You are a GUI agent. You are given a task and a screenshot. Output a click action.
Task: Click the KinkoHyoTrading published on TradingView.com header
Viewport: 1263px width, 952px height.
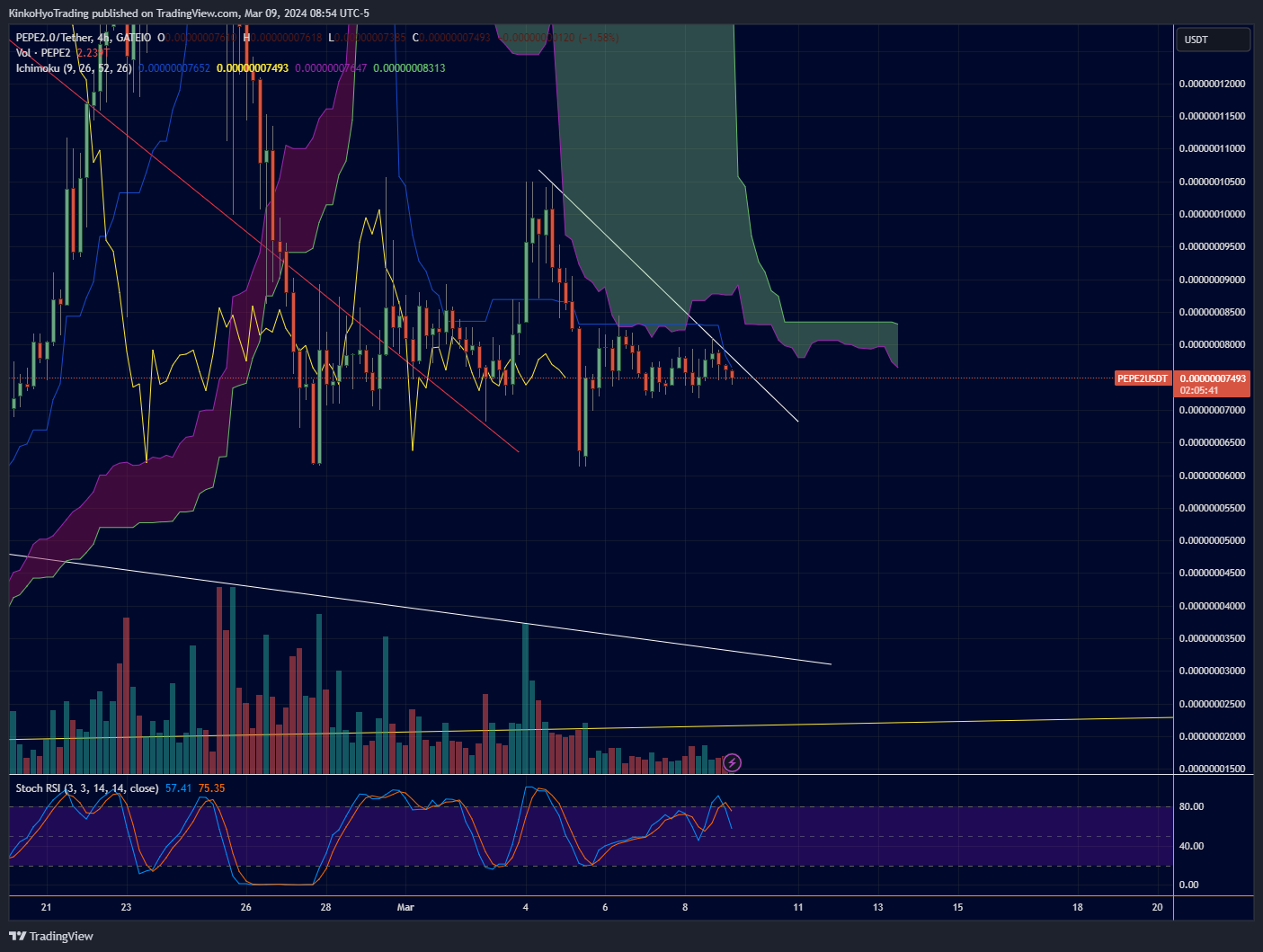click(x=188, y=13)
